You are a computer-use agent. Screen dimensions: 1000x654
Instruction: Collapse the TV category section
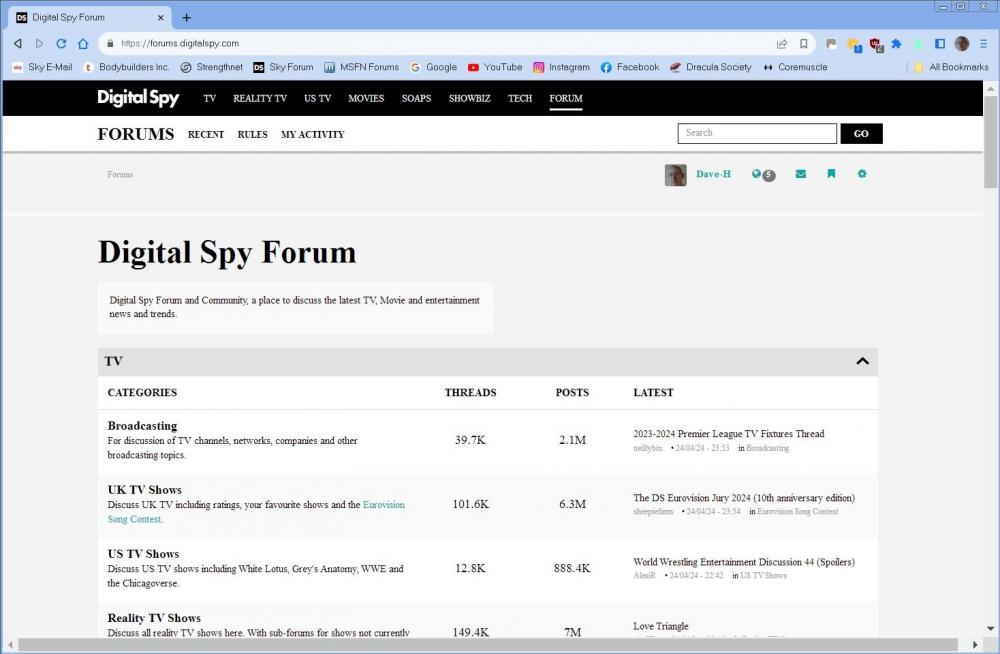[862, 361]
